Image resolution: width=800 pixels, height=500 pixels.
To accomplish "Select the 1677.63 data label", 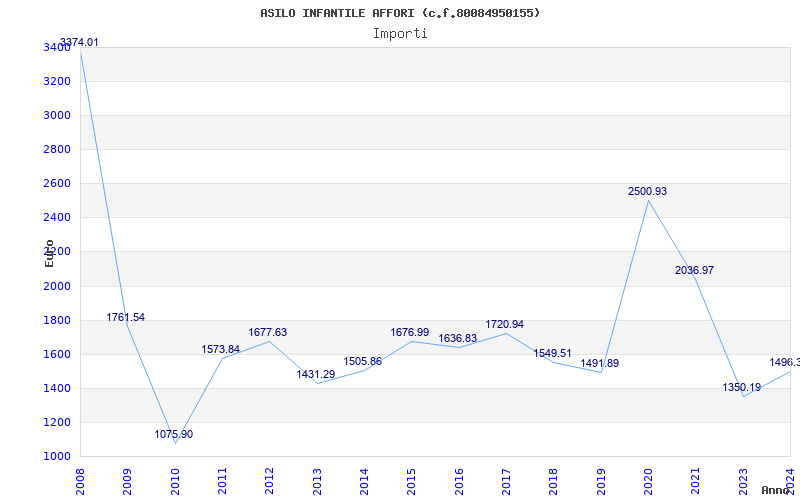I will coord(268,332).
